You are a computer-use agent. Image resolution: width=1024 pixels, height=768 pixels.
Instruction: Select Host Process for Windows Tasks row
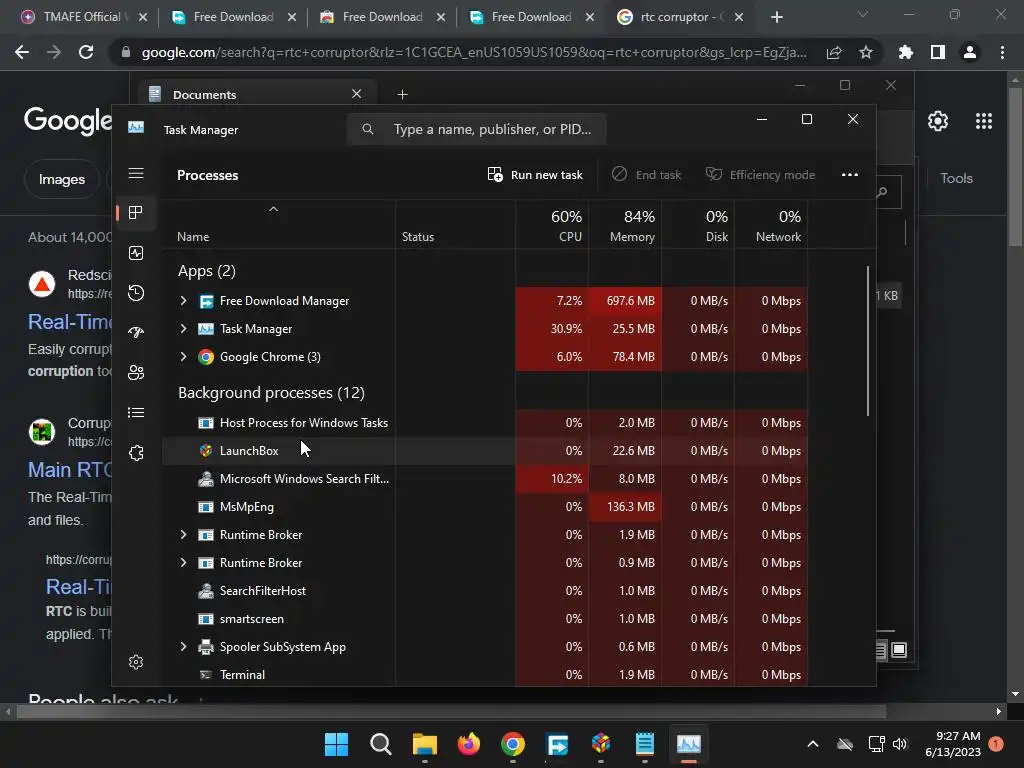[x=485, y=423]
